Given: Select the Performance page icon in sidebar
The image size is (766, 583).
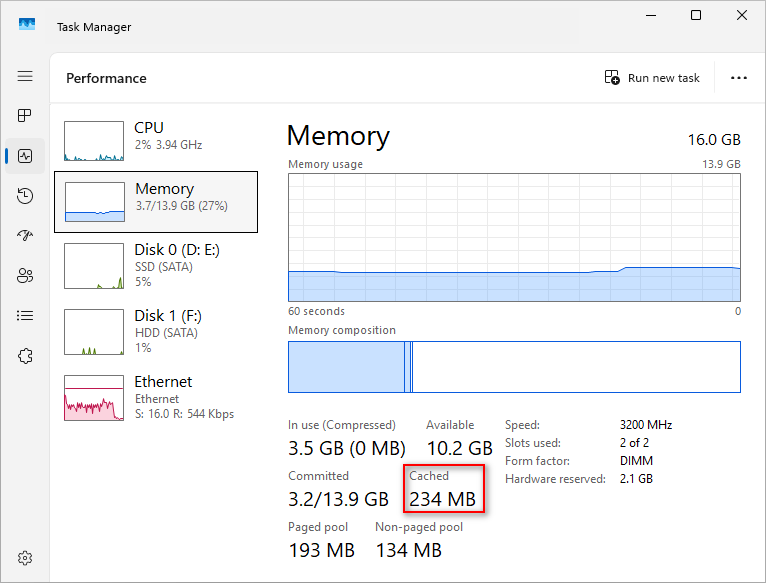Looking at the screenshot, I should (25, 156).
